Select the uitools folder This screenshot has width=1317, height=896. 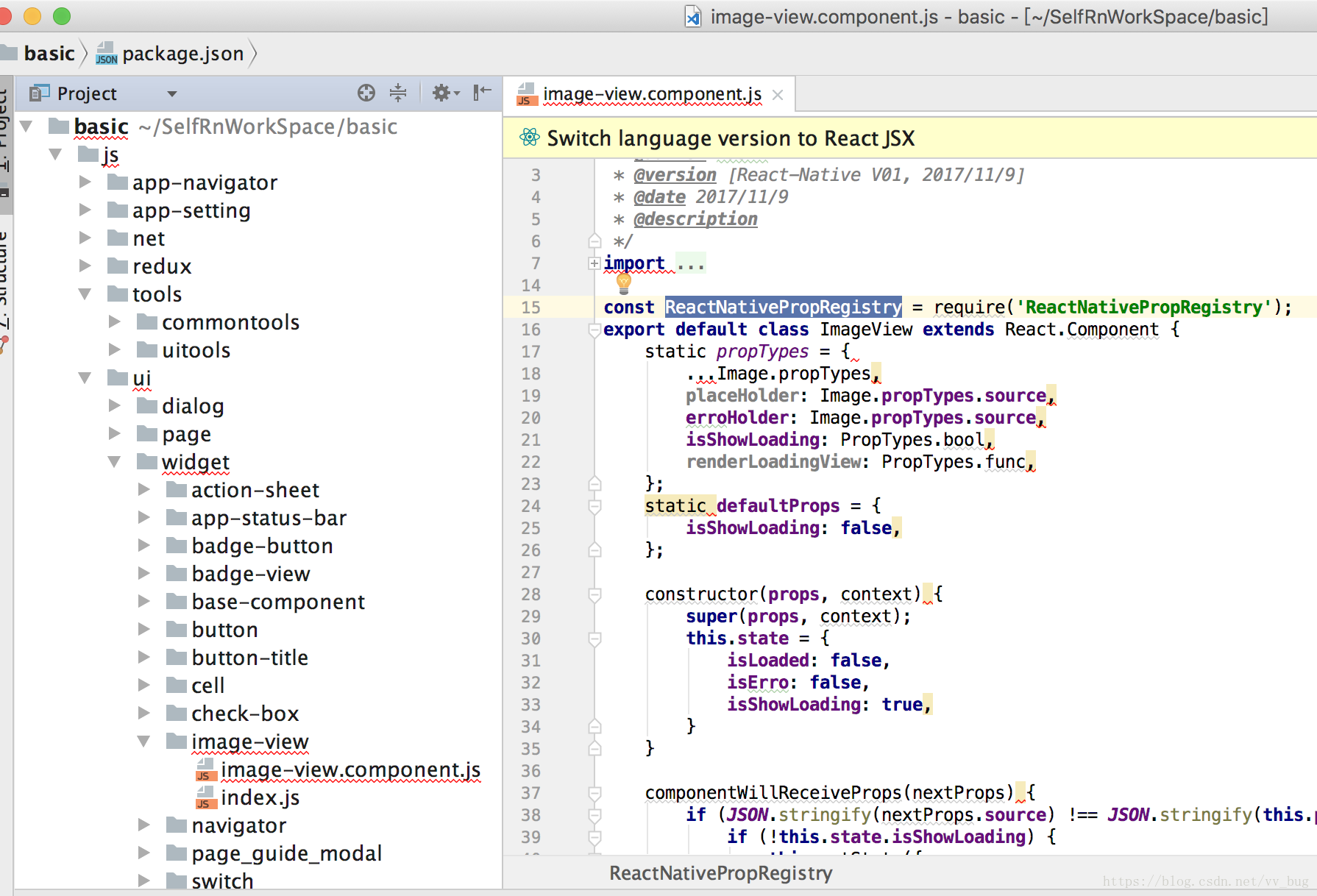point(196,350)
